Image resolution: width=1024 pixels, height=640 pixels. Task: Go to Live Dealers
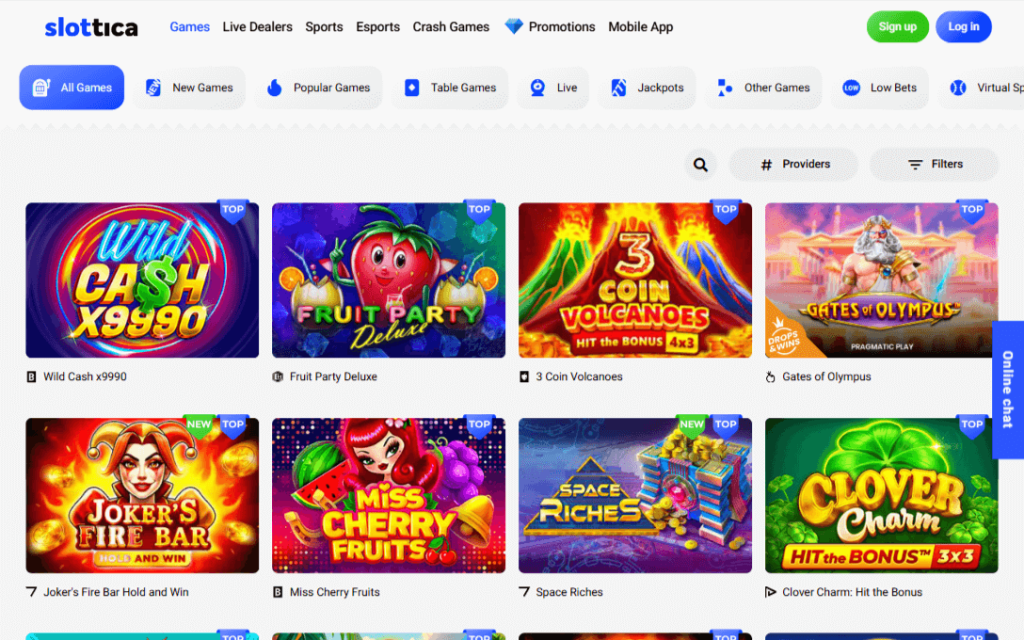257,27
